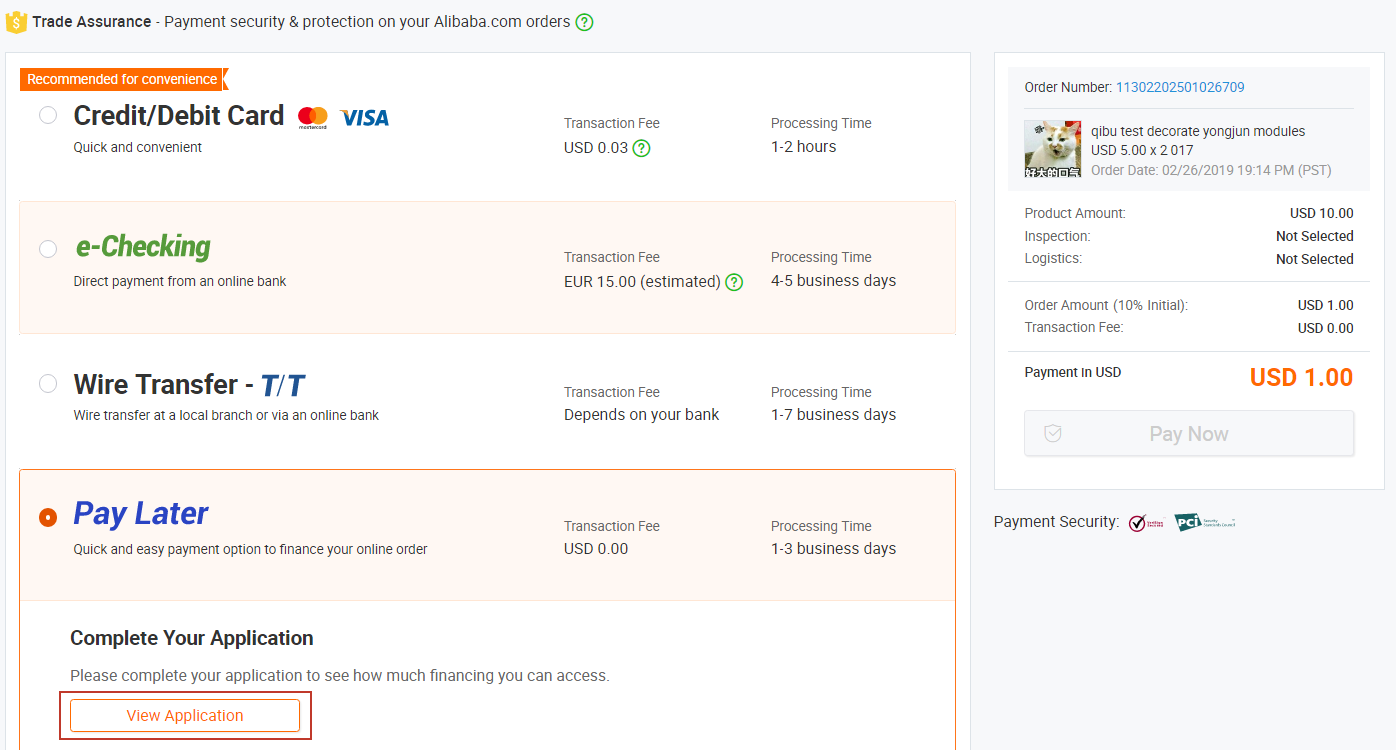Click the Recommended for convenience ribbon
Image resolution: width=1396 pixels, height=750 pixels.
[x=123, y=79]
